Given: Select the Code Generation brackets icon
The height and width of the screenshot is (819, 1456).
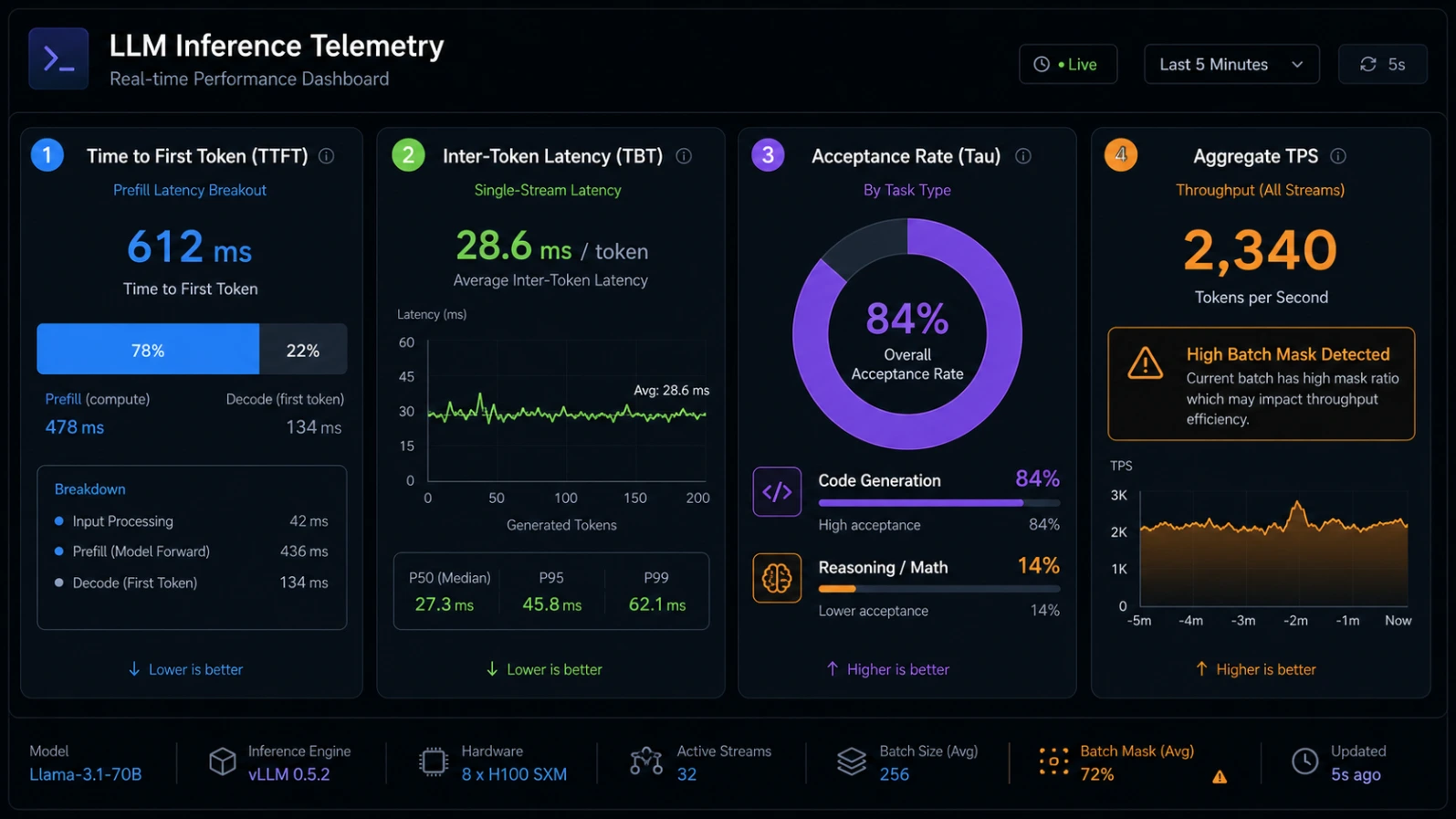Looking at the screenshot, I should click(x=777, y=492).
